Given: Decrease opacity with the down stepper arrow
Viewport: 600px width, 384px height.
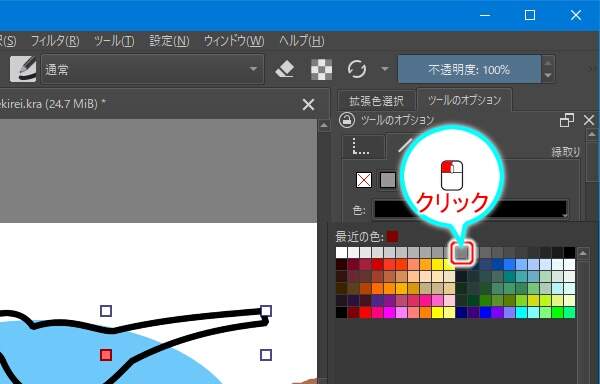Looking at the screenshot, I should pyautogui.click(x=548, y=76).
